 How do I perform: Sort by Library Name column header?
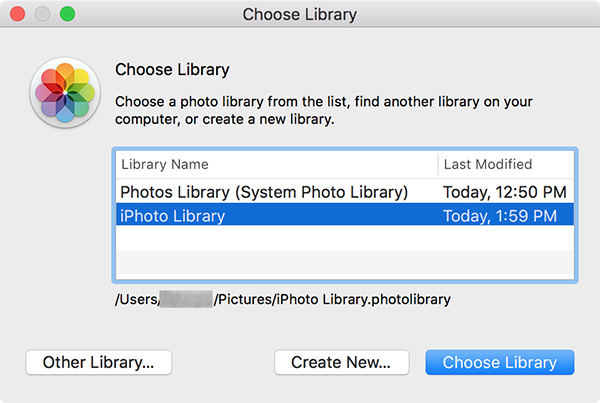tap(277, 165)
